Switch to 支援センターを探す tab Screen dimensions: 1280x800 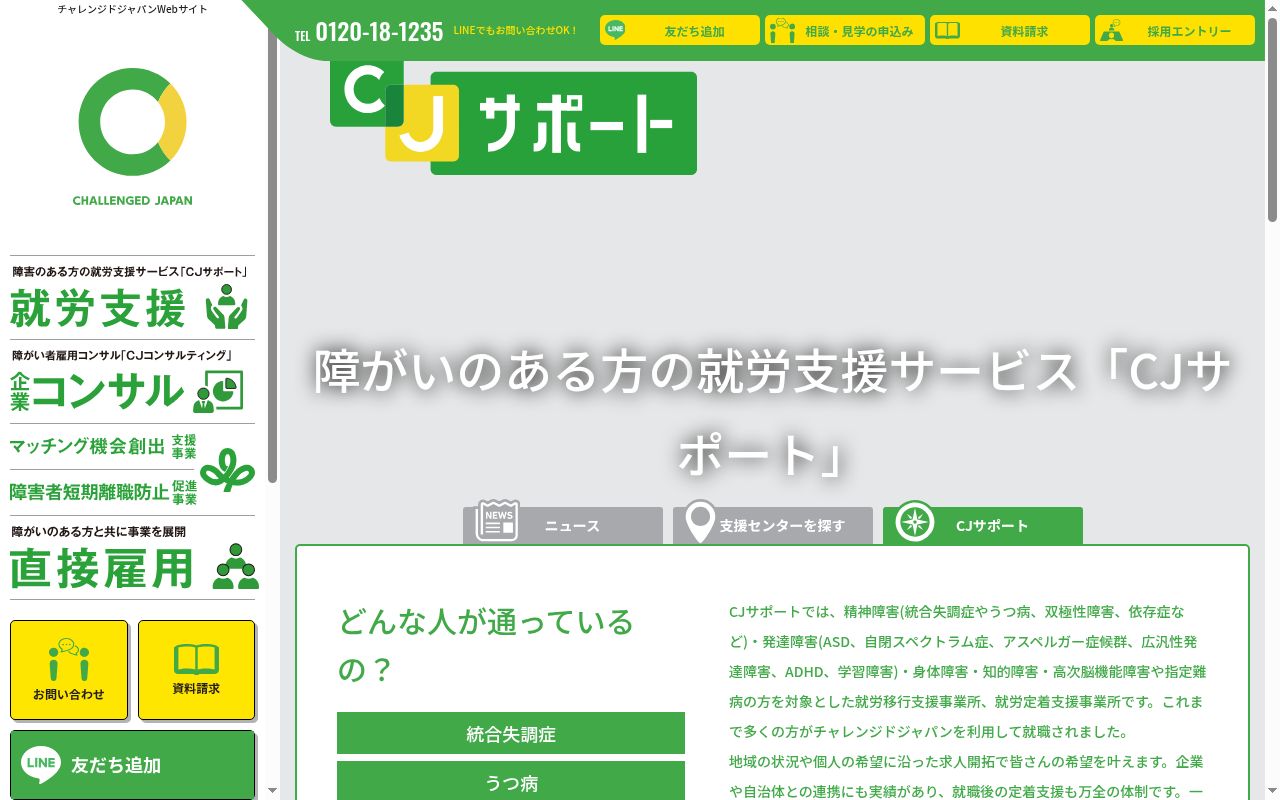pos(773,525)
